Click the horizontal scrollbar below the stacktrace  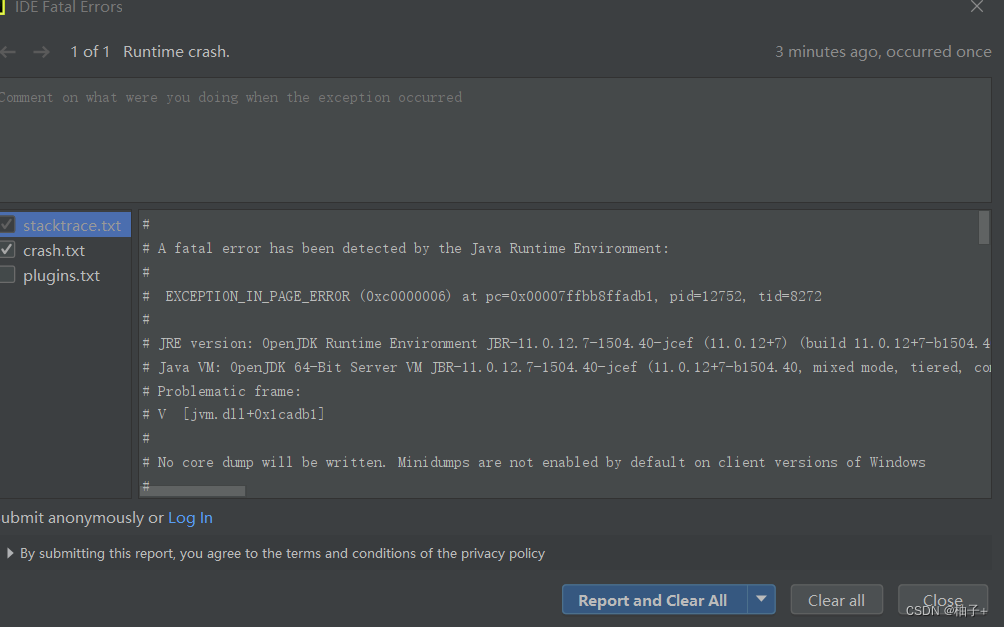193,490
